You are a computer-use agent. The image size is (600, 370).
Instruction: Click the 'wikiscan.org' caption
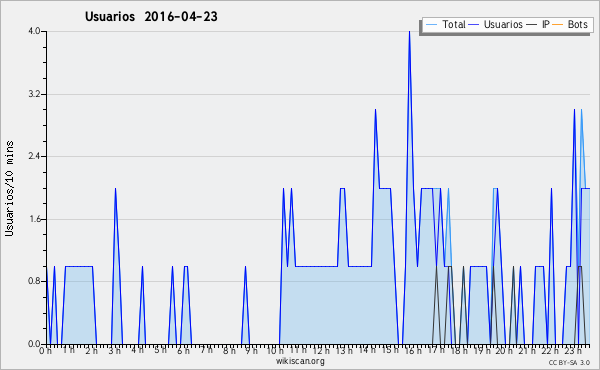click(300, 361)
